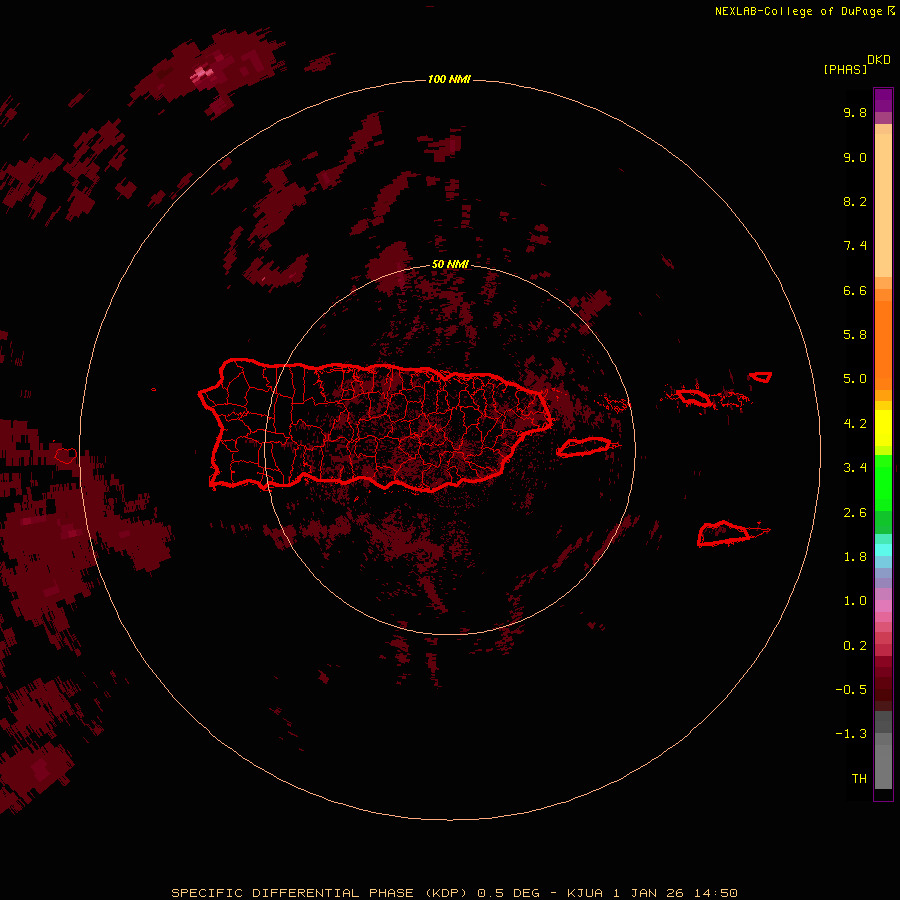
Task: Click the peach swatch near 8.2 on color bar
Action: (883, 207)
